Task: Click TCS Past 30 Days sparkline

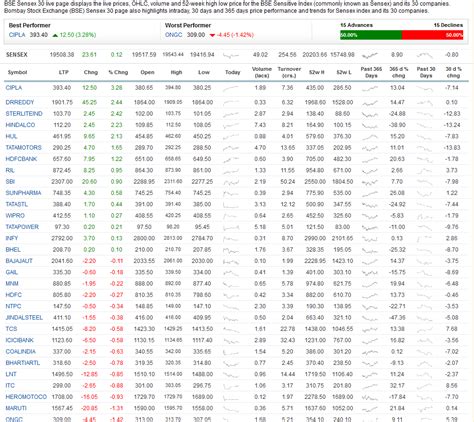Action: (x=425, y=330)
